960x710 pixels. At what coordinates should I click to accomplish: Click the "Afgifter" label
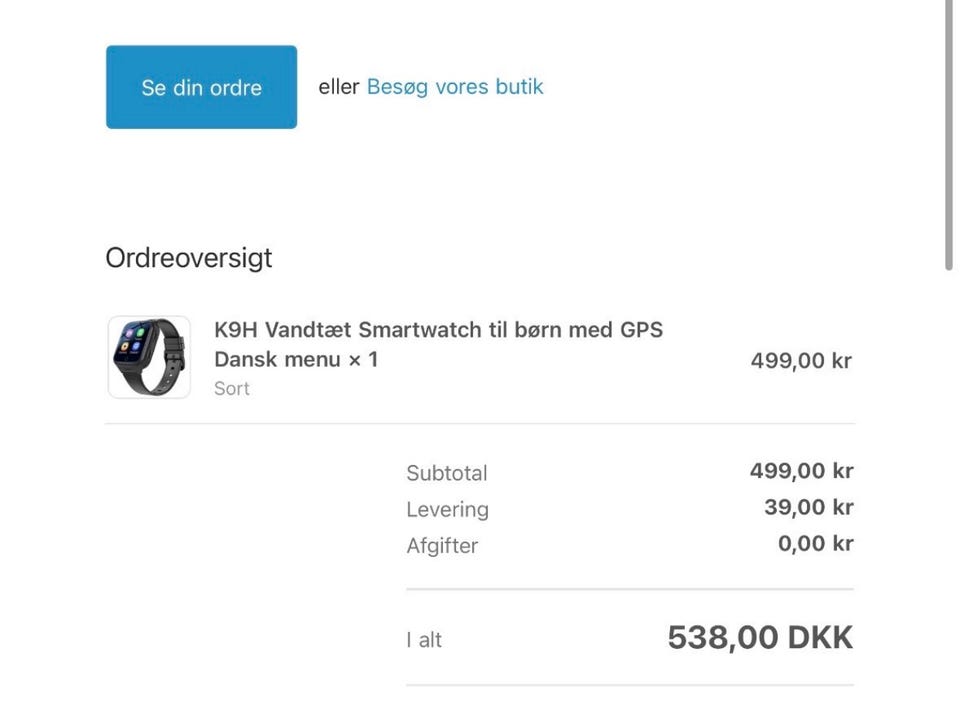point(442,545)
